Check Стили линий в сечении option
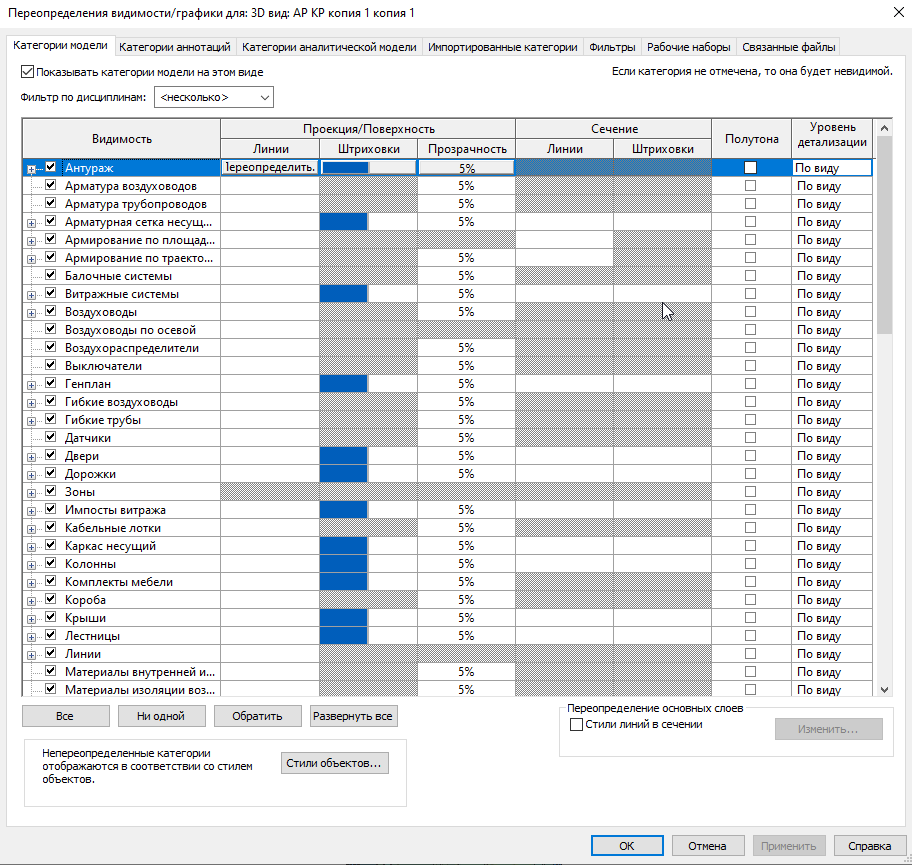 (576, 725)
